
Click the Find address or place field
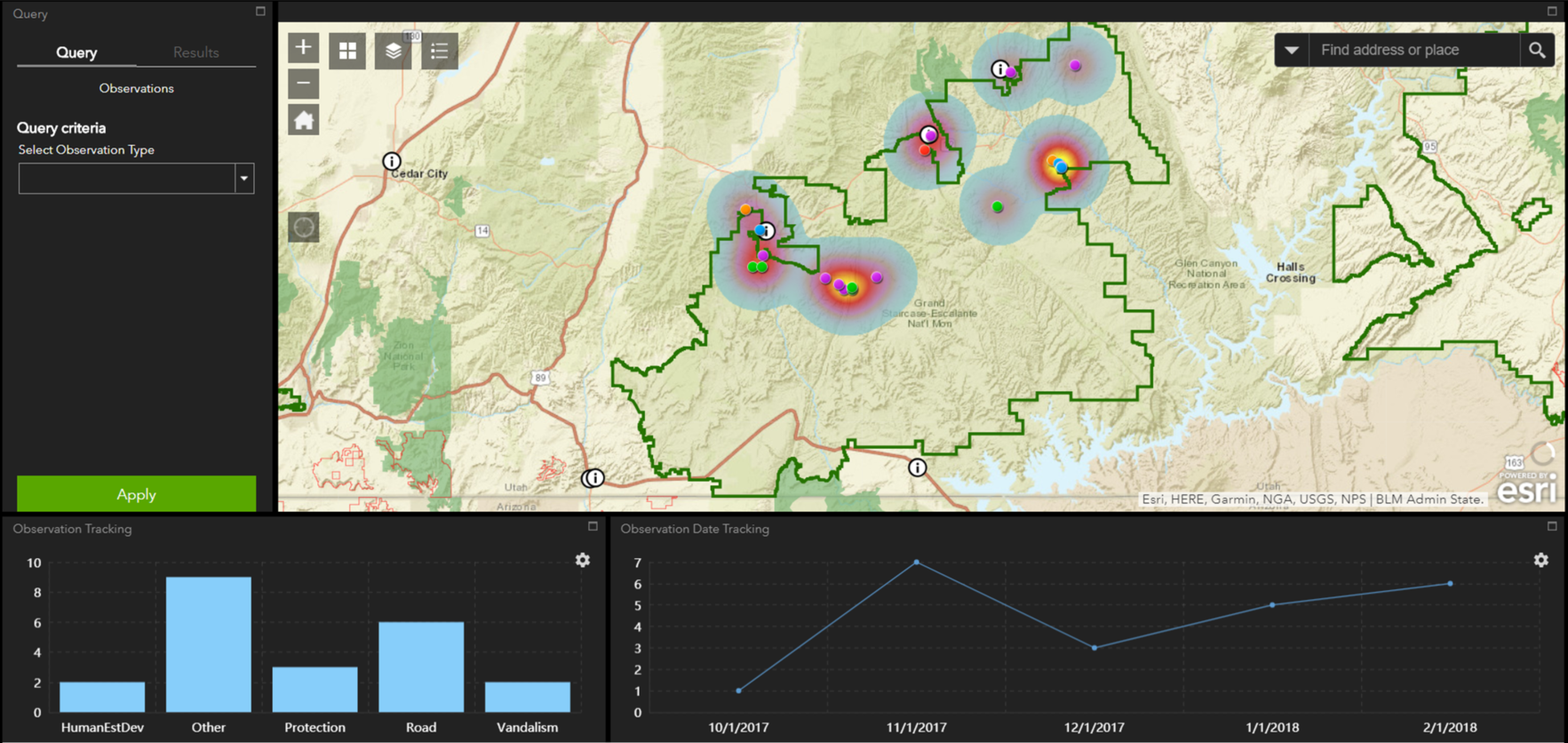(1413, 50)
